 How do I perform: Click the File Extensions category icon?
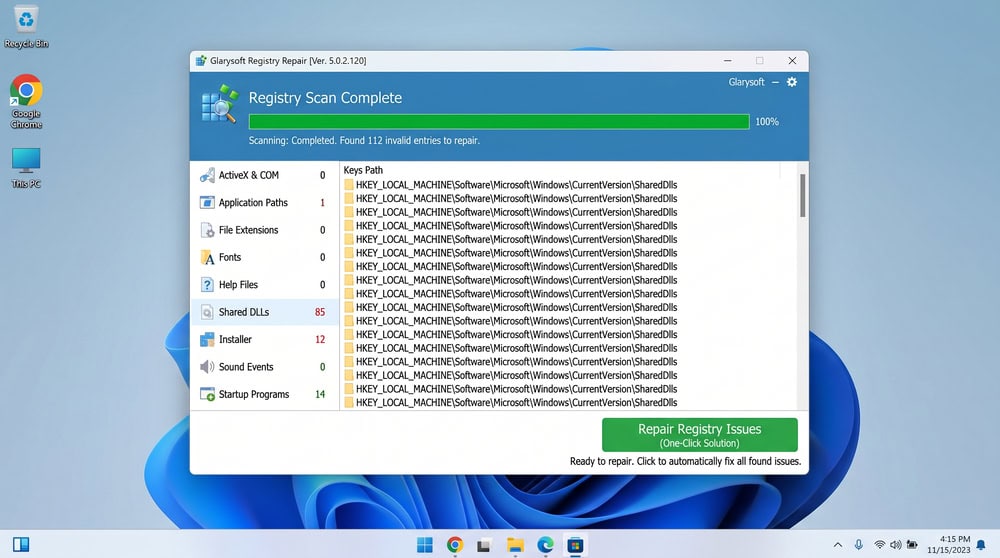click(x=207, y=230)
